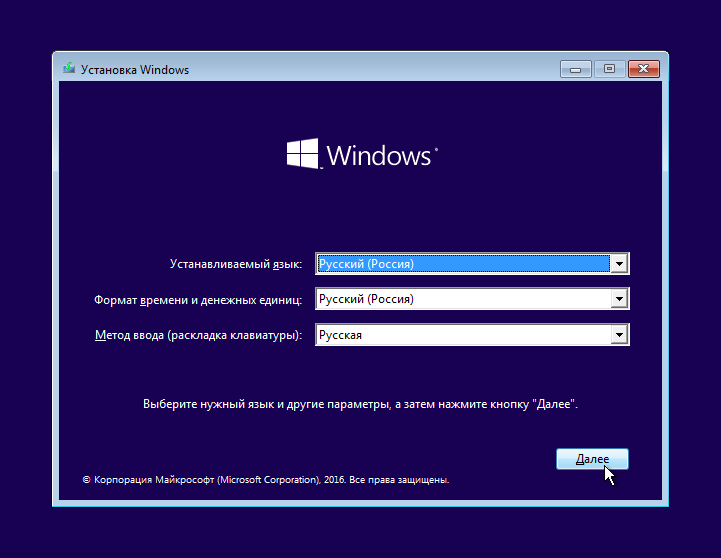
Task: Maximize the Установка Windows window
Action: pos(610,69)
